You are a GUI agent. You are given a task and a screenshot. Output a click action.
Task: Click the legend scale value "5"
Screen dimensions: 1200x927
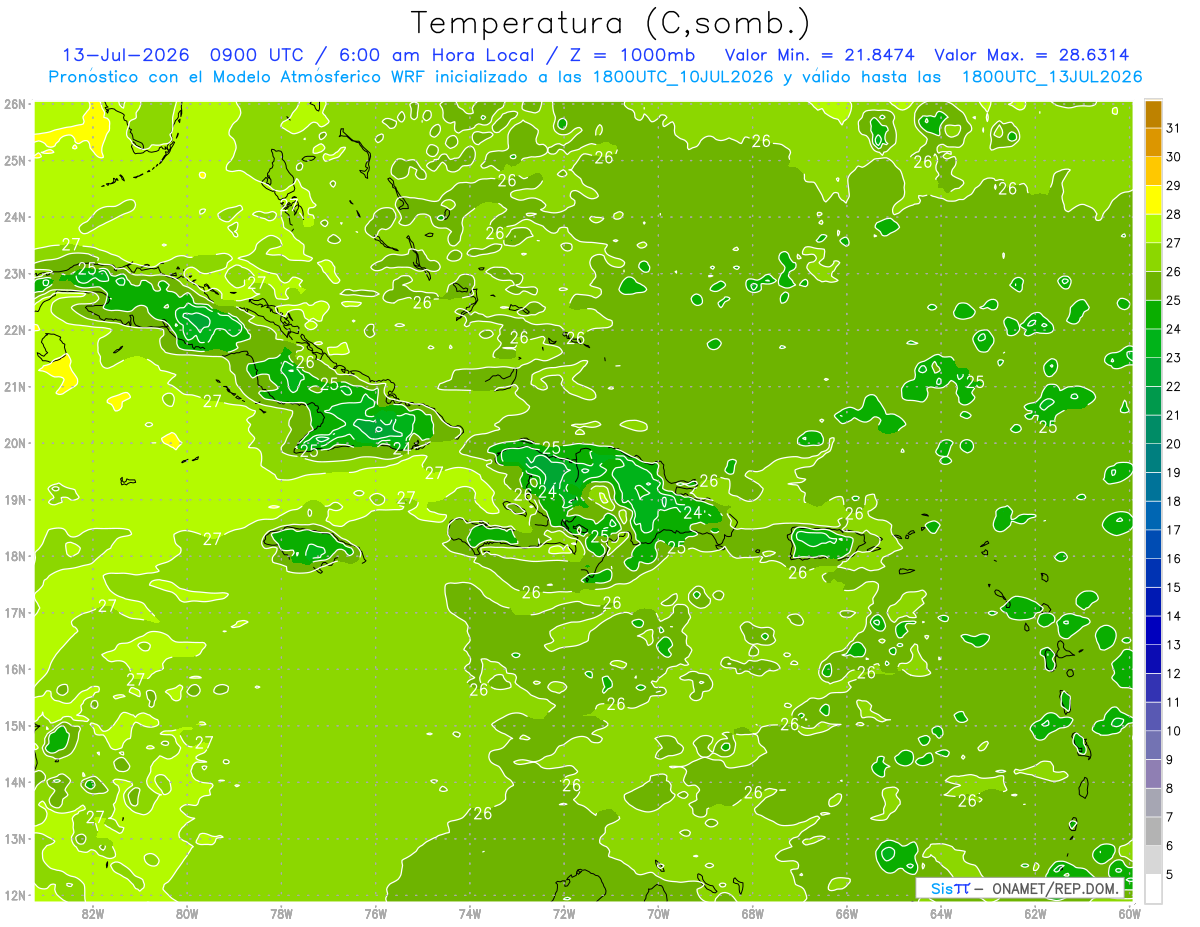pyautogui.click(x=1170, y=874)
